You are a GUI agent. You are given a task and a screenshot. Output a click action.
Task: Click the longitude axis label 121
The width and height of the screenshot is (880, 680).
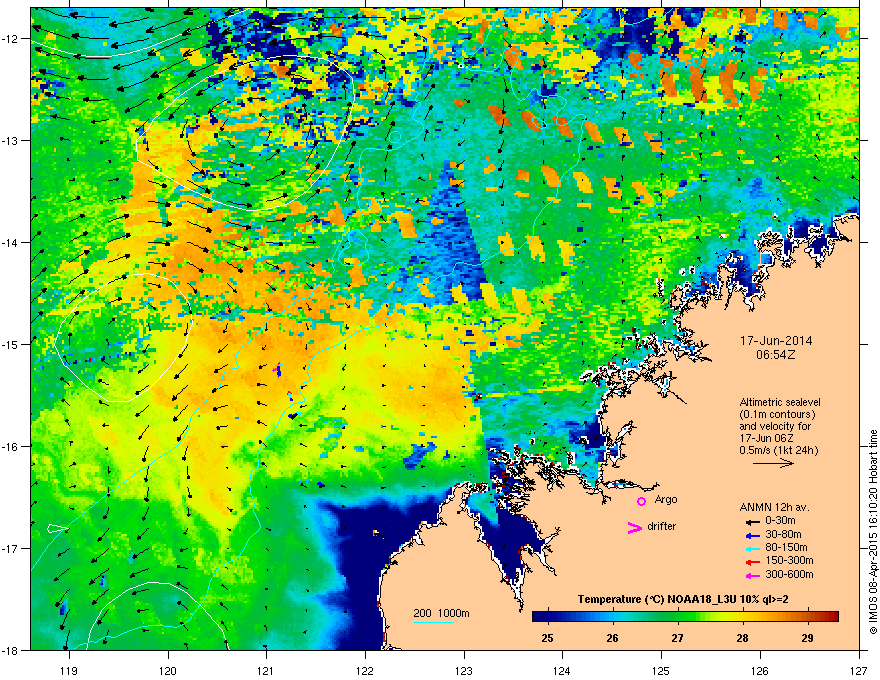267,670
